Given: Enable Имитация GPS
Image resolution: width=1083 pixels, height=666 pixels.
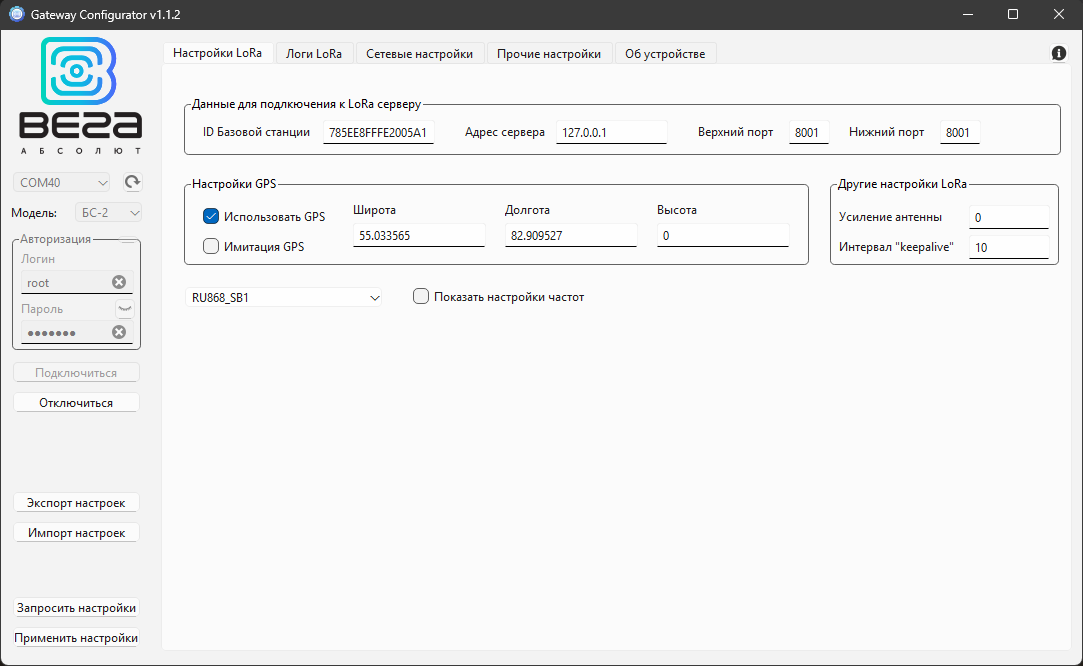Looking at the screenshot, I should [x=209, y=245].
